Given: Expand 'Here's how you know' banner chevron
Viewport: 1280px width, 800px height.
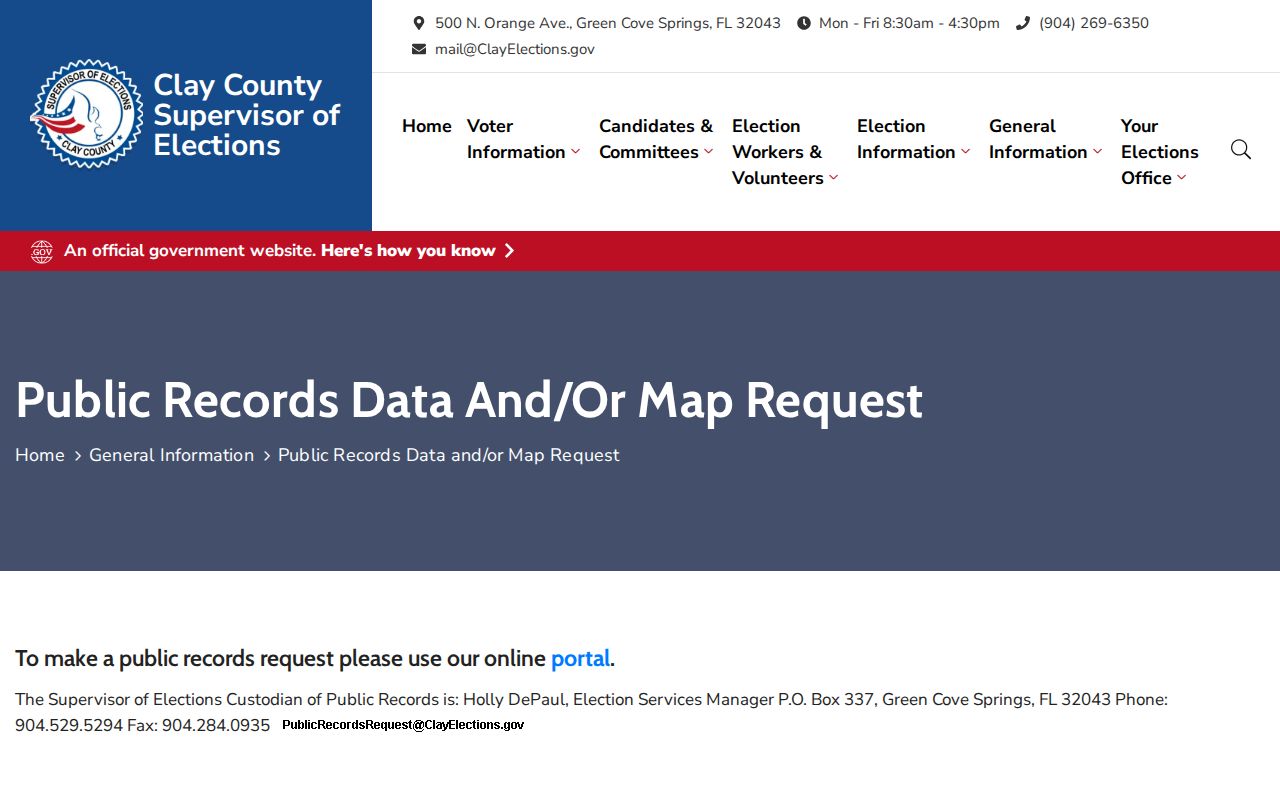Looking at the screenshot, I should pyautogui.click(x=509, y=251).
